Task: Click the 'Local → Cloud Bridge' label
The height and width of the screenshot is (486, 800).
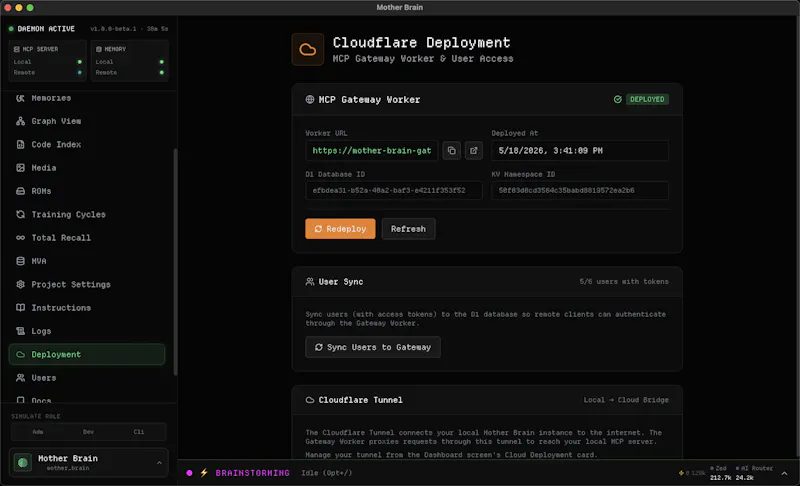Action: pyautogui.click(x=626, y=400)
